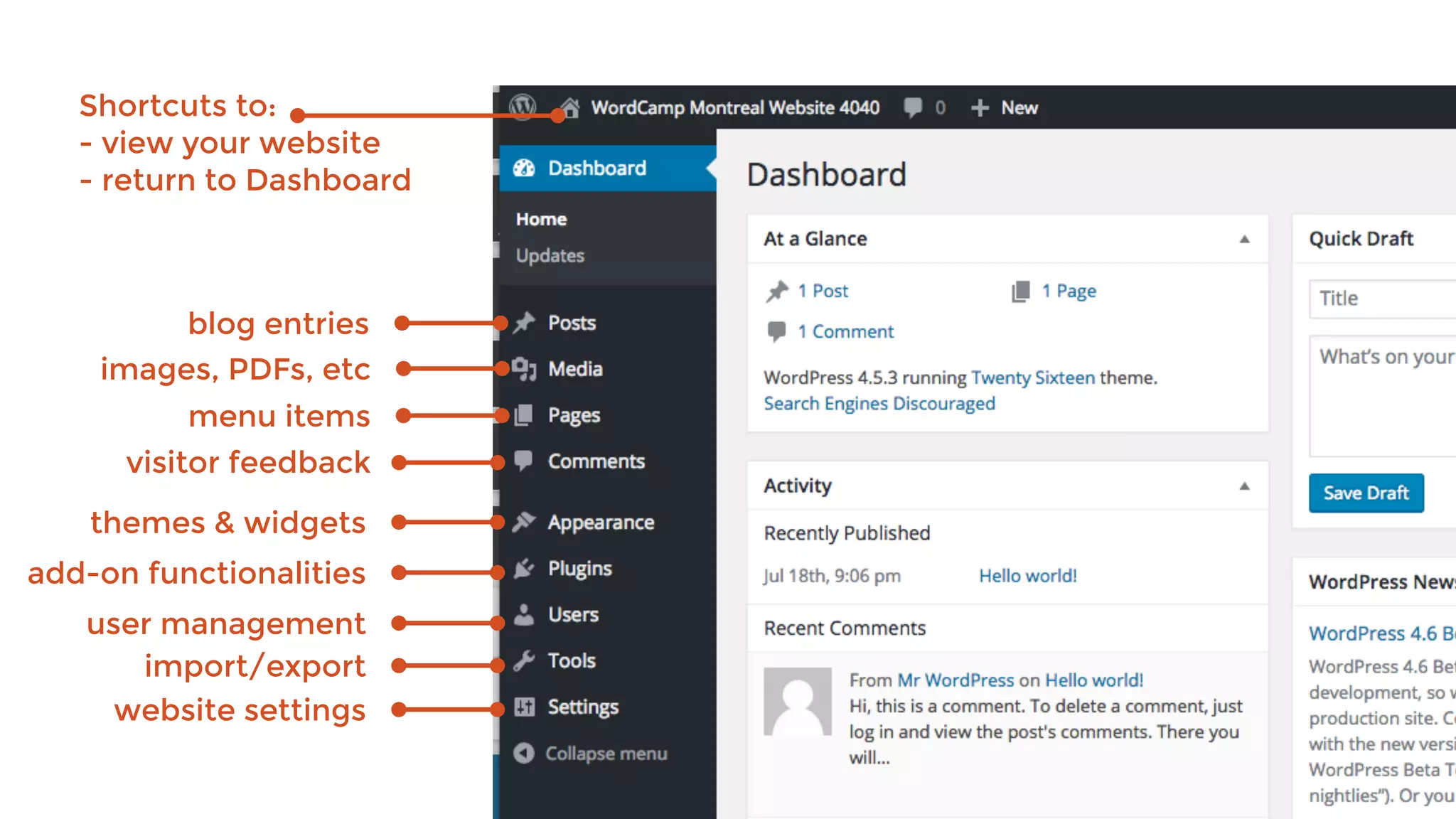Open the comments bubble icon in admin bar

(913, 108)
